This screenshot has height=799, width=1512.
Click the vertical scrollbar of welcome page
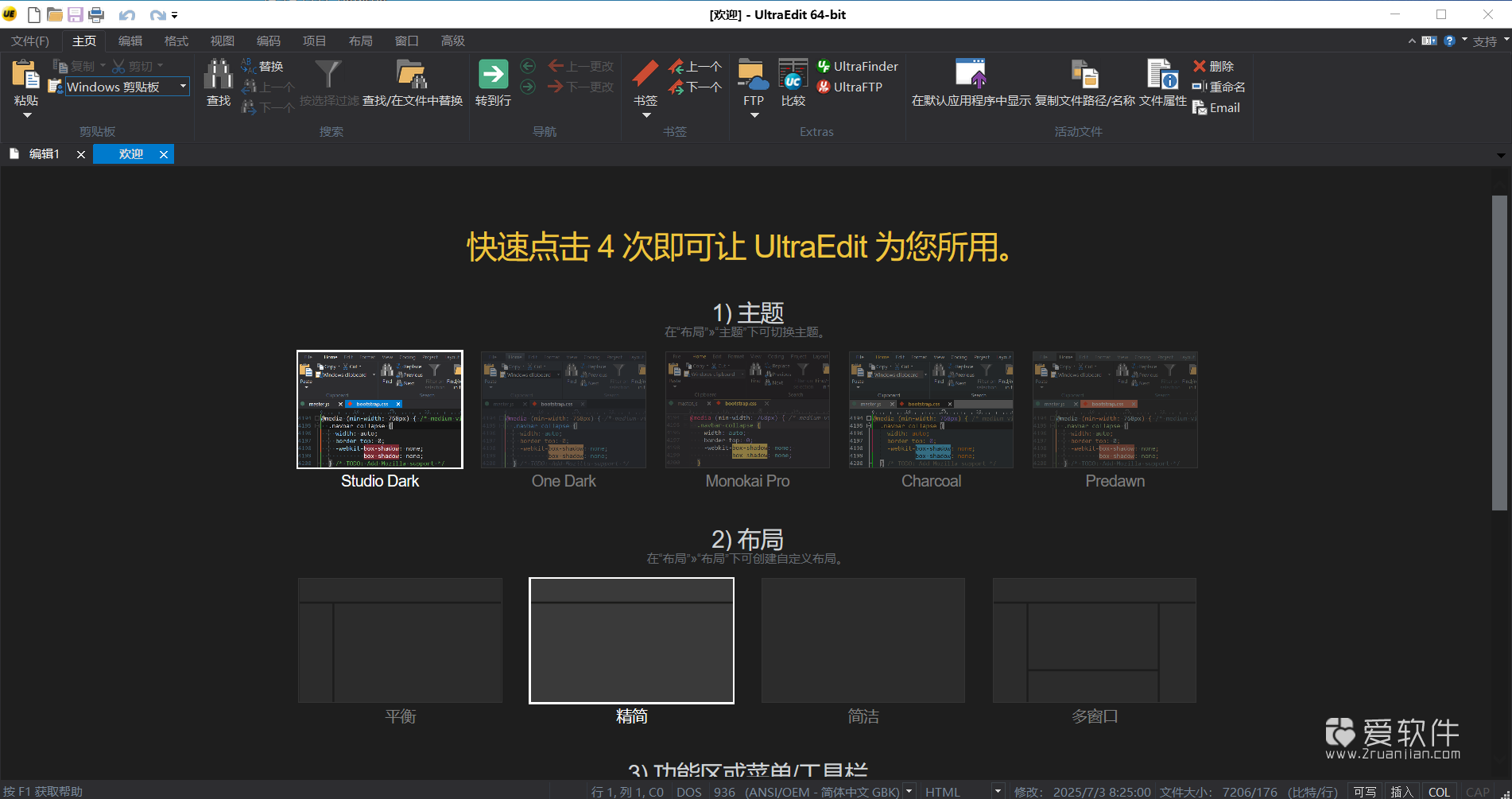coord(1499,352)
